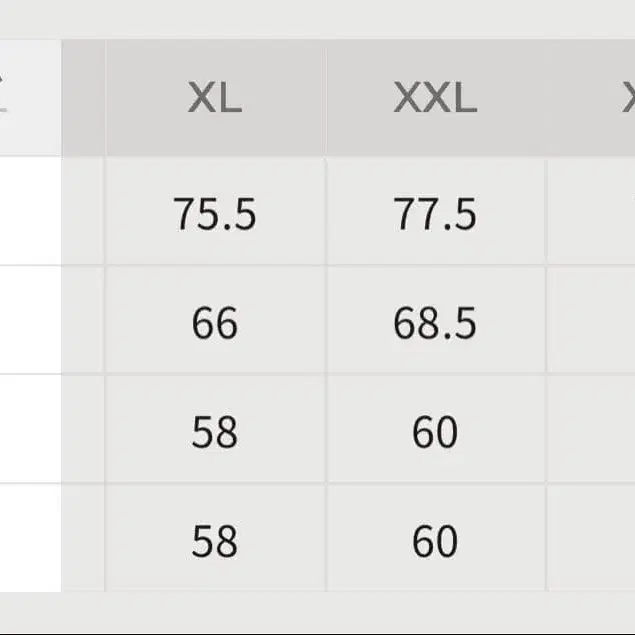
Task: Click the 75.5 cell under XL
Action: click(x=215, y=214)
